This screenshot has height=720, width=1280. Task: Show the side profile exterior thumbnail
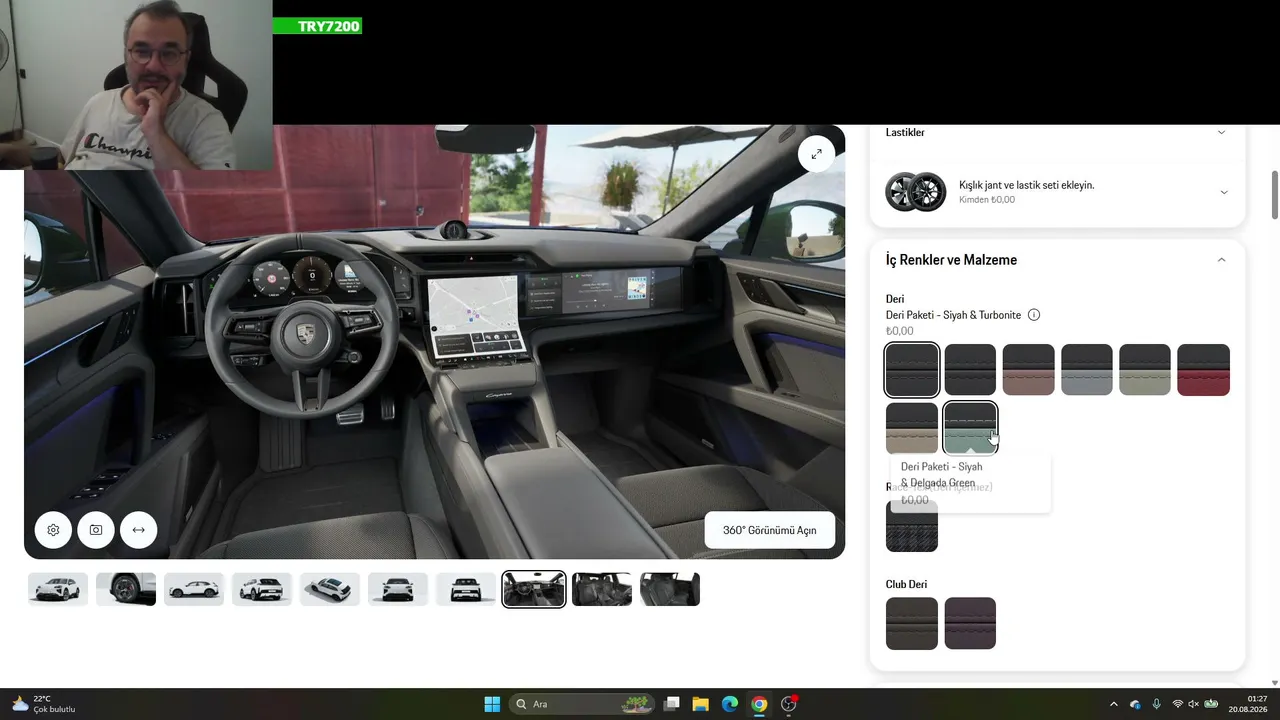coord(194,589)
